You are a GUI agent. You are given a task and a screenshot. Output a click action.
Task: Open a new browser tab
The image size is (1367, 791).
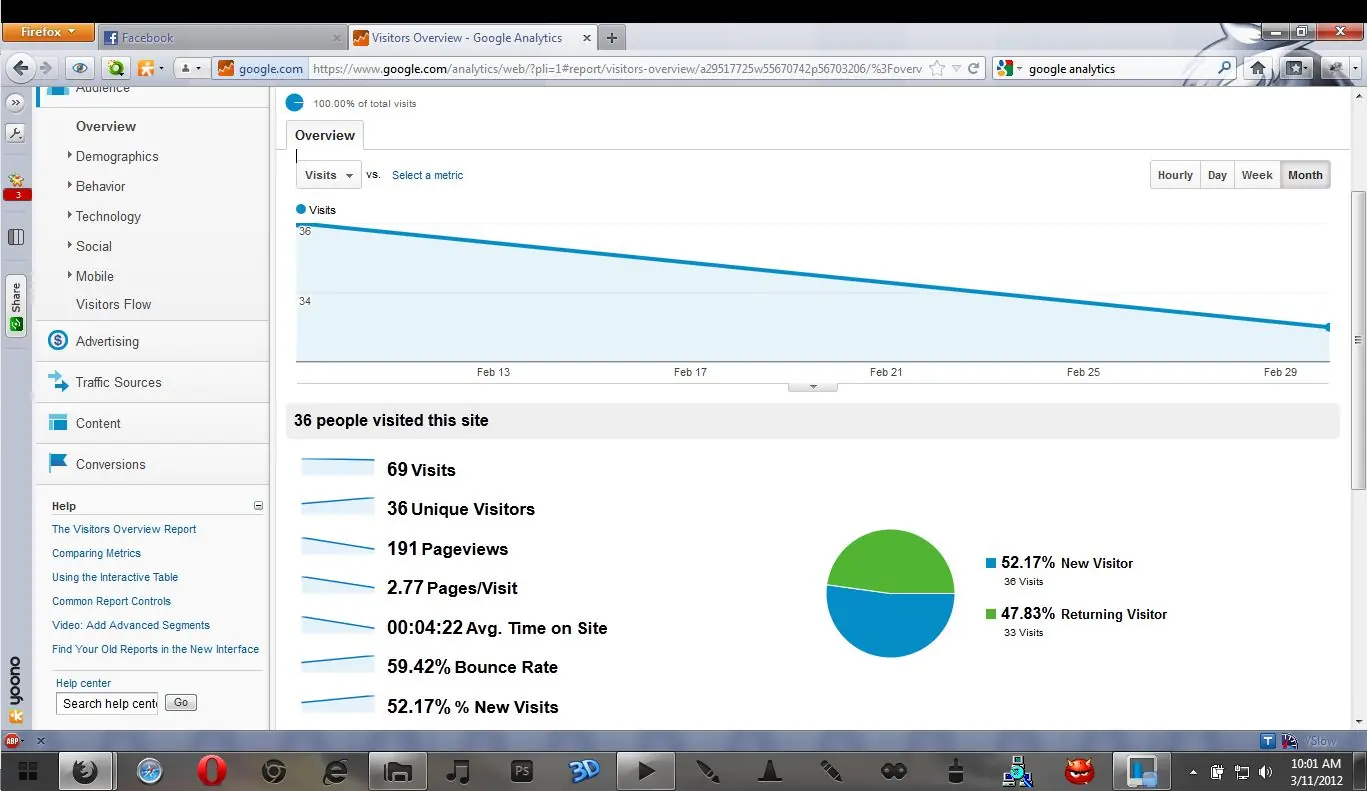612,38
